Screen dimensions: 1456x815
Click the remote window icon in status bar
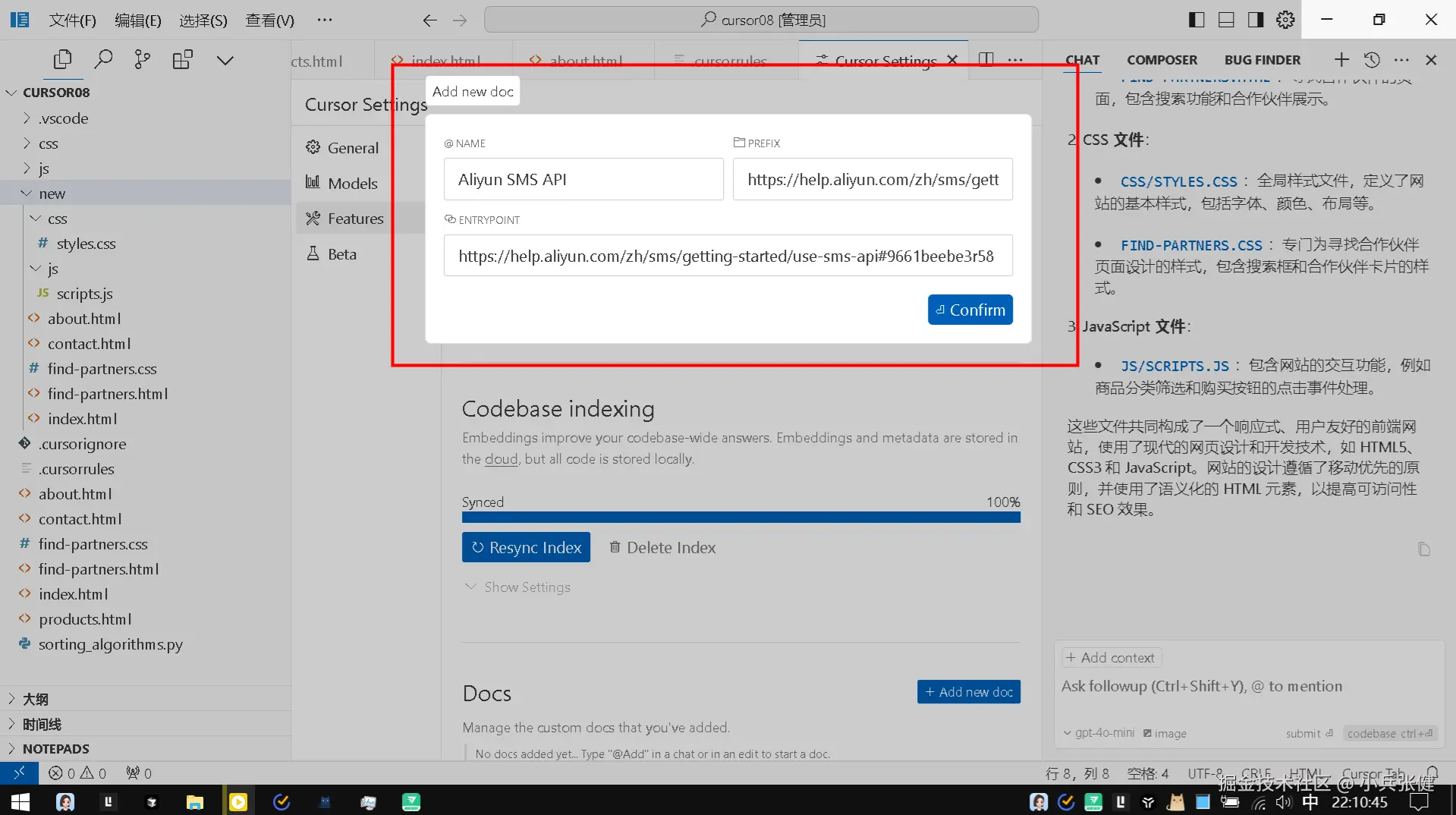pos(19,773)
